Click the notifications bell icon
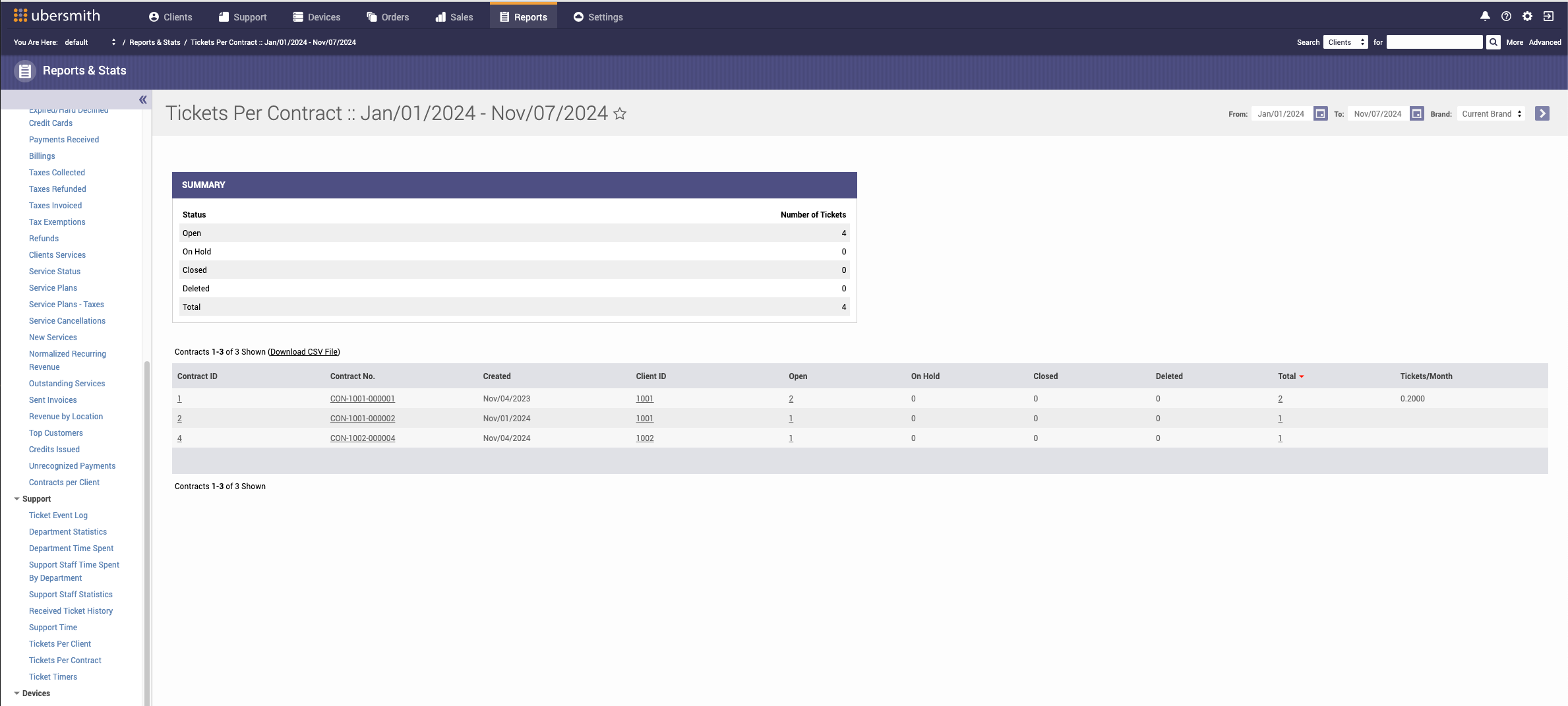This screenshot has width=1568, height=706. (x=1485, y=16)
